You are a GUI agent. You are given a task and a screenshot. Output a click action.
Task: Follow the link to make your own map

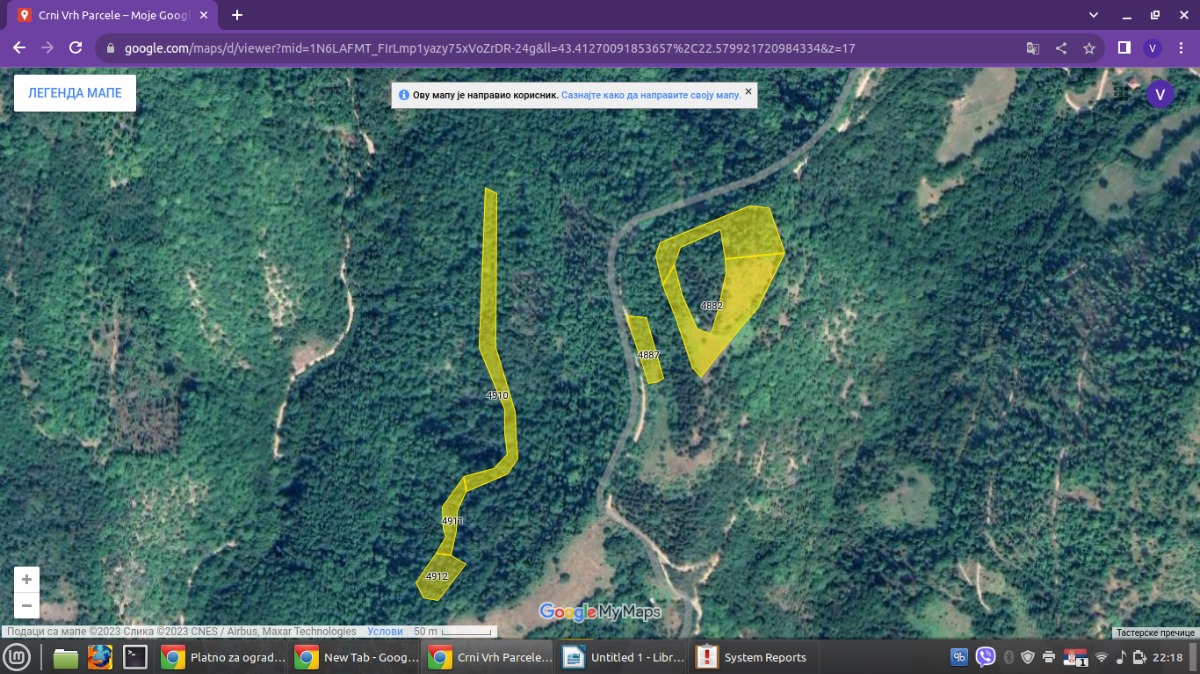pyautogui.click(x=650, y=95)
